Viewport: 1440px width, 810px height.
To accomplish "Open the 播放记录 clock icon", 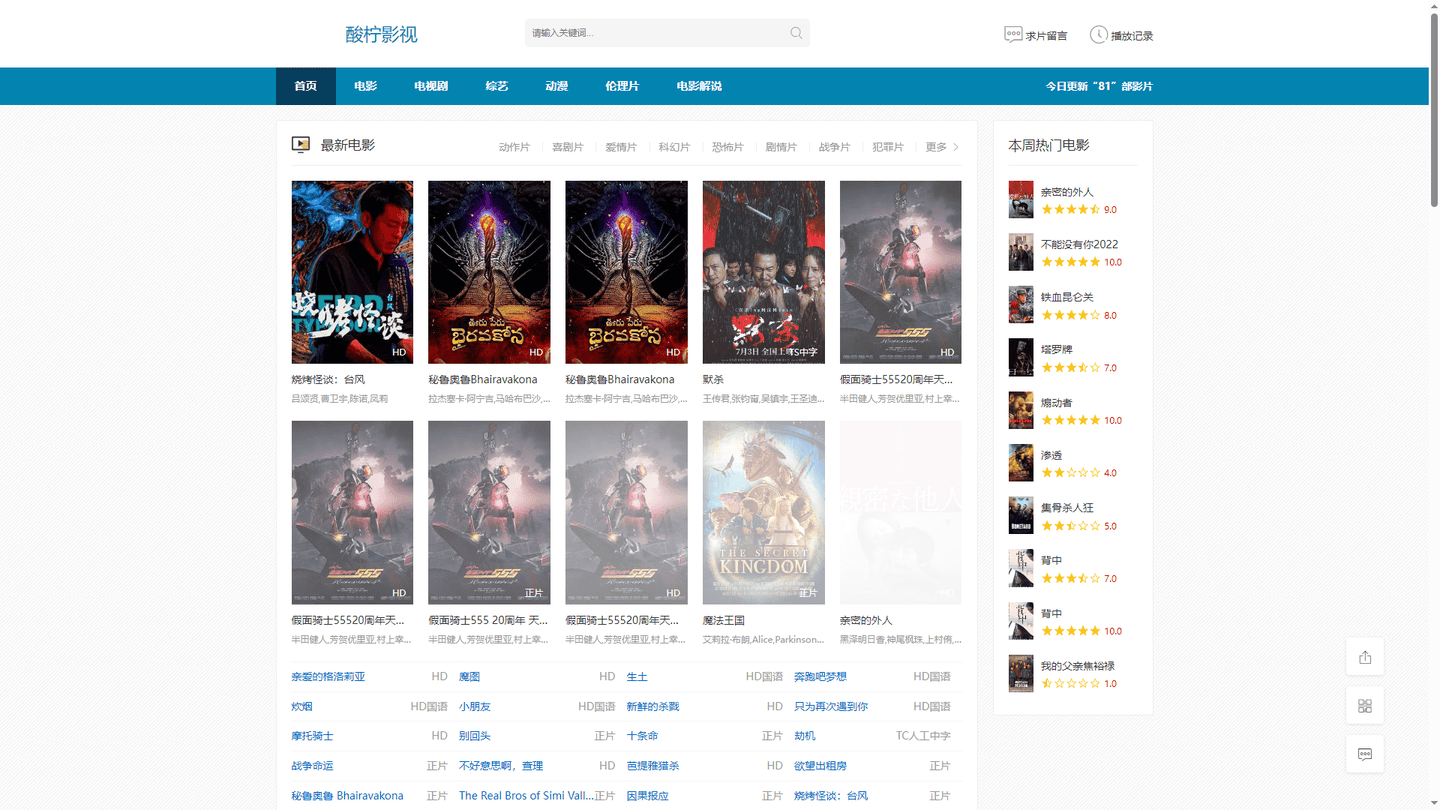I will coord(1098,35).
